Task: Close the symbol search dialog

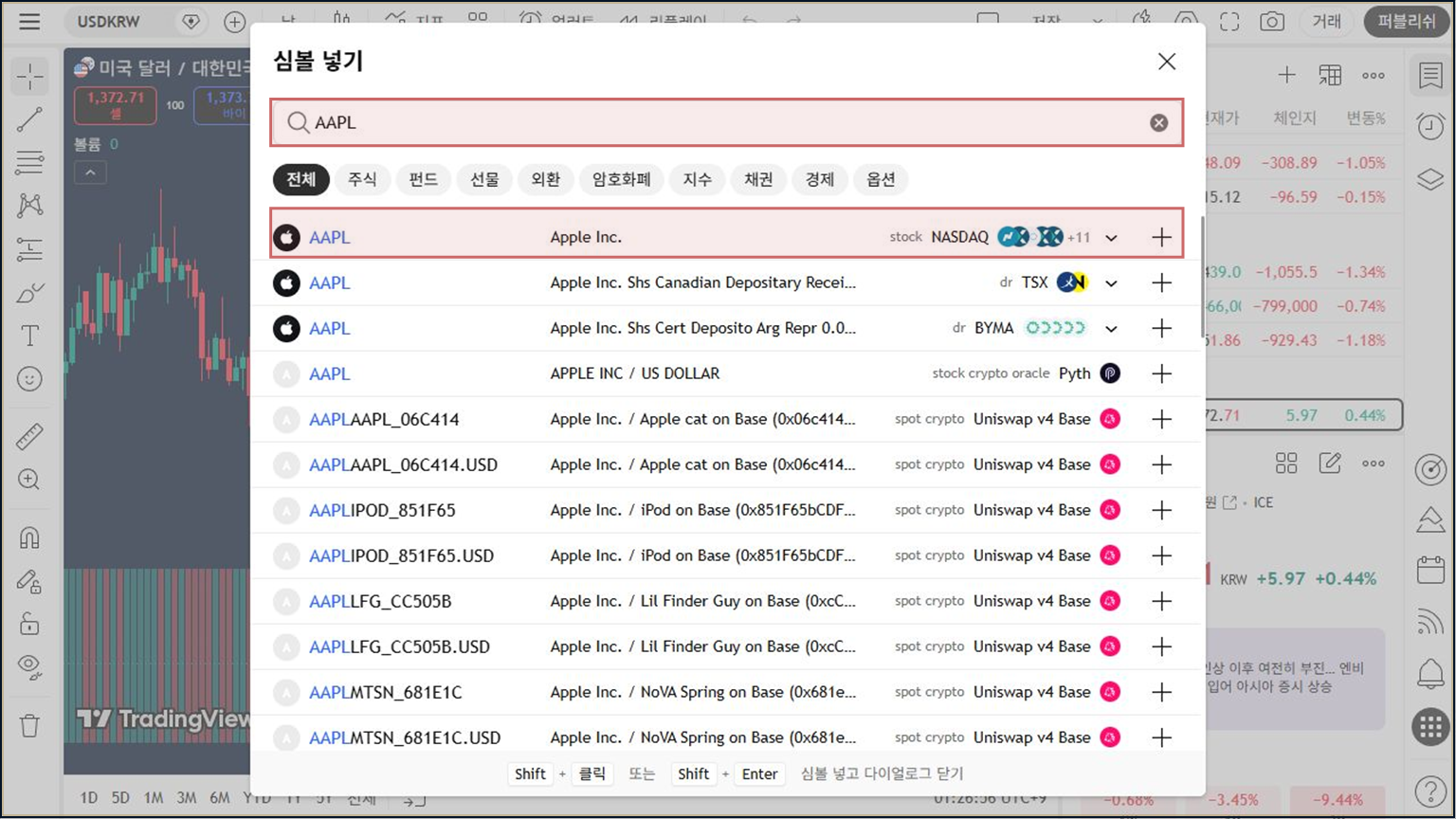Action: point(1167,62)
